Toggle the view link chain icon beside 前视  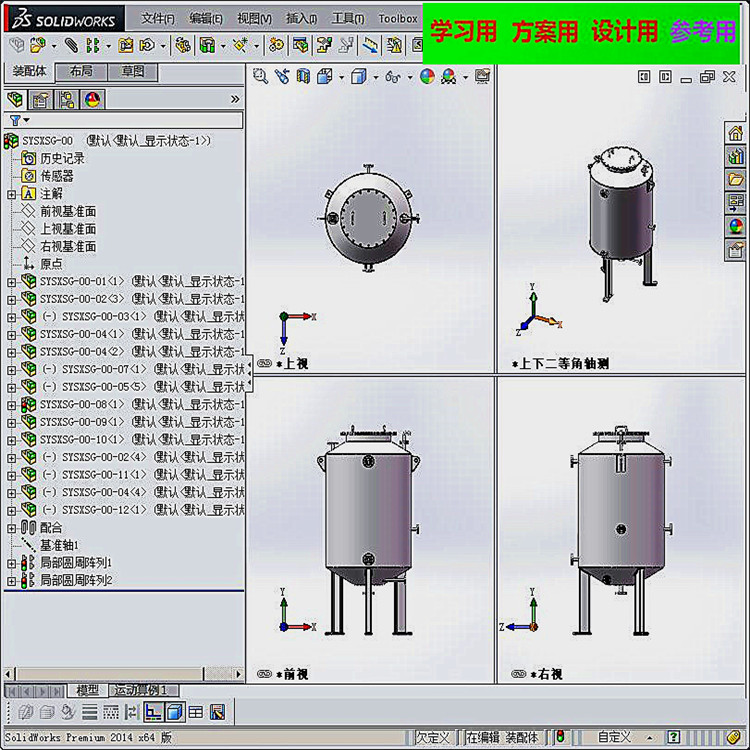(264, 674)
